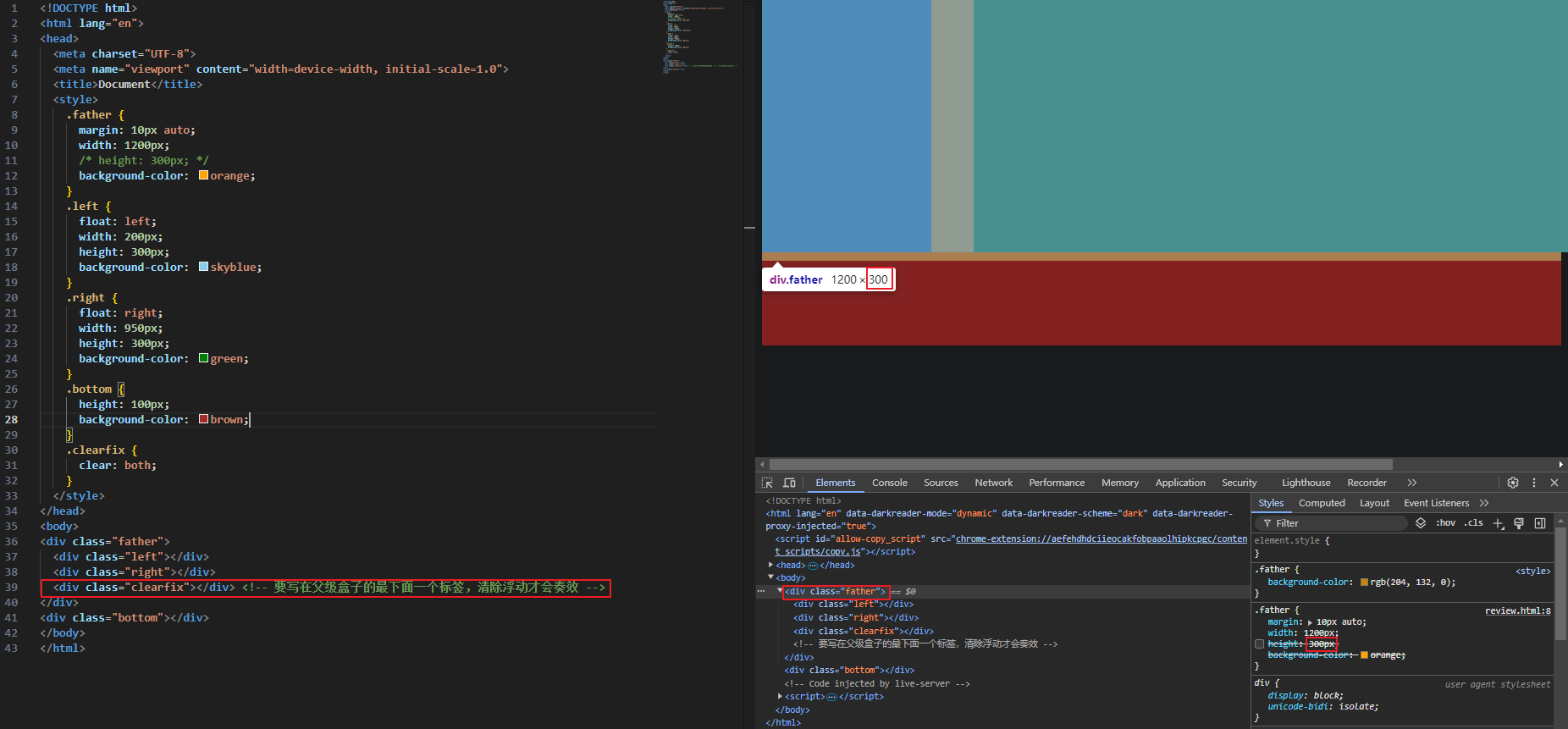Show more DevTools tabs chevron
1568x729 pixels.
tap(1412, 483)
